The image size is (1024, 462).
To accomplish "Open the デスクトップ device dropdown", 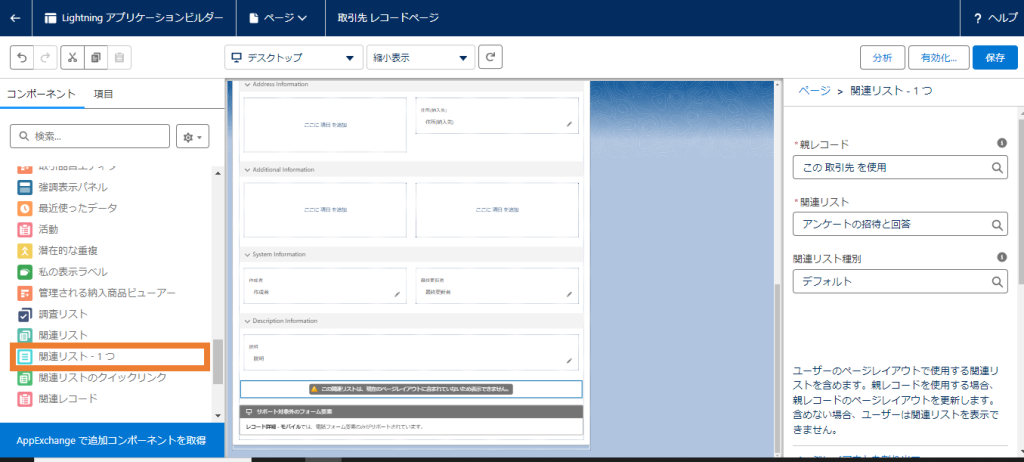I will pyautogui.click(x=293, y=58).
